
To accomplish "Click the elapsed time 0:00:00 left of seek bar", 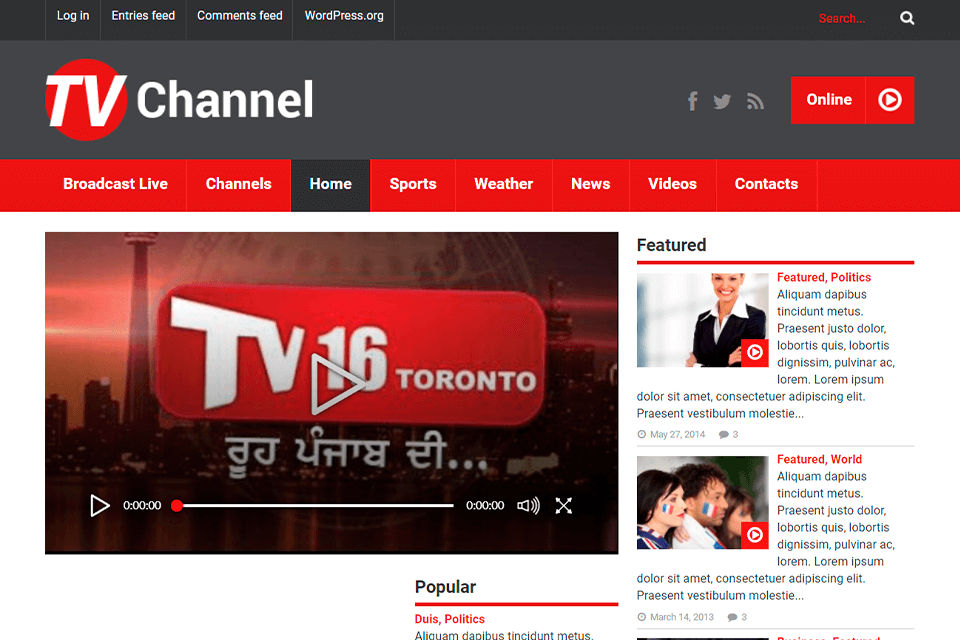I will point(142,505).
